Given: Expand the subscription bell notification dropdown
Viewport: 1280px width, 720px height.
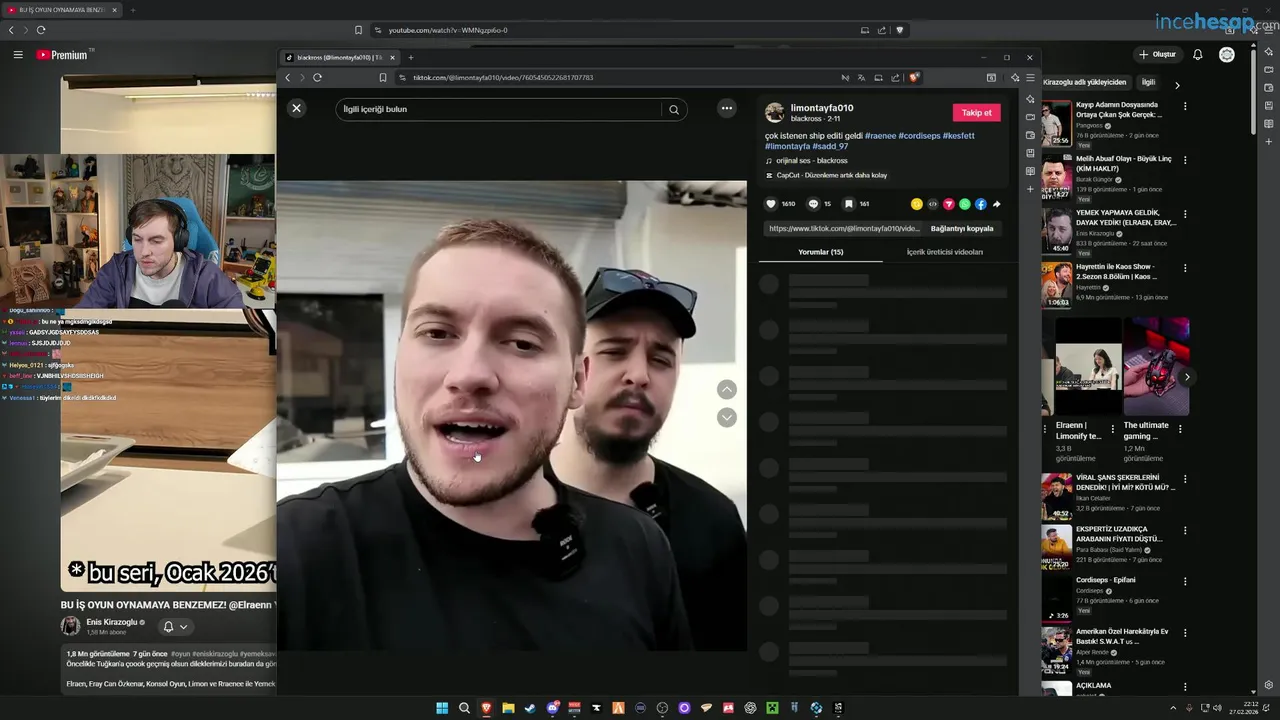Looking at the screenshot, I should click(x=175, y=627).
